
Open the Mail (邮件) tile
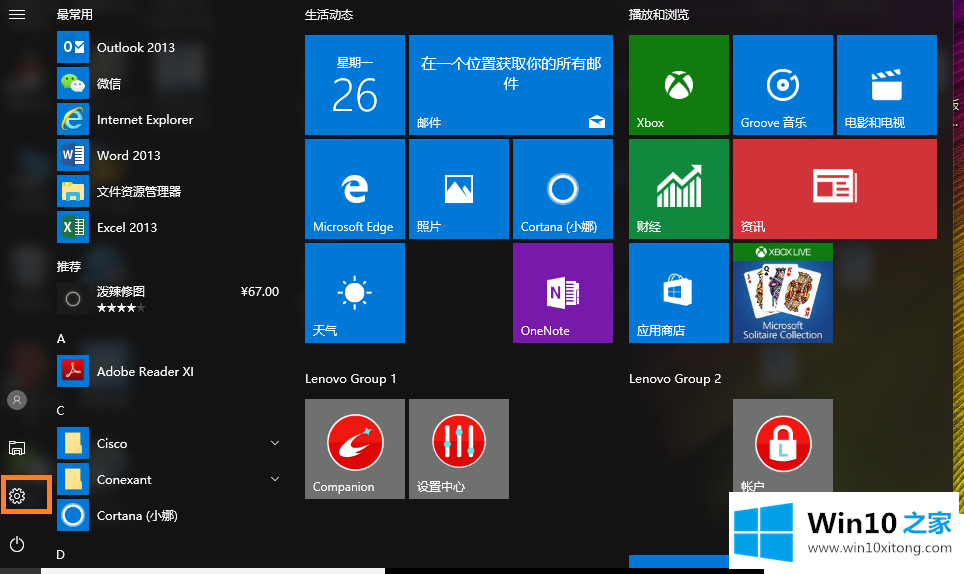pyautogui.click(x=511, y=85)
